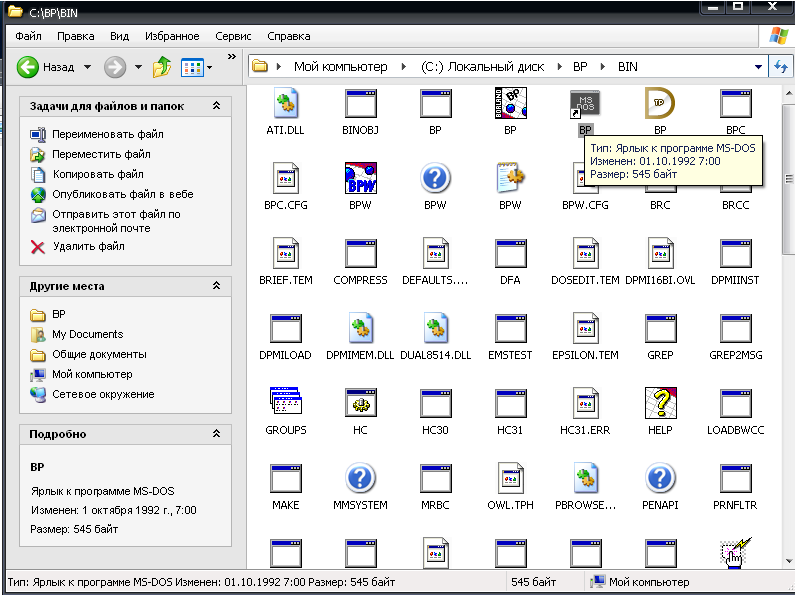Click the vertical scrollbar thumb
Screen dimensions: 795x595
click(x=788, y=179)
